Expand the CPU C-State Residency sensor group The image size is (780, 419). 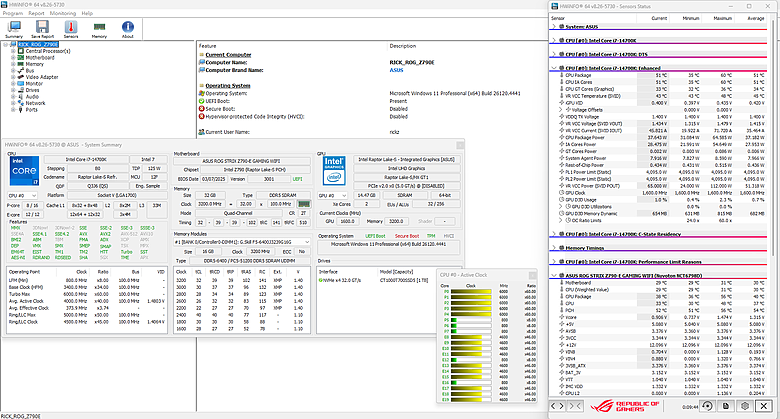pos(554,234)
